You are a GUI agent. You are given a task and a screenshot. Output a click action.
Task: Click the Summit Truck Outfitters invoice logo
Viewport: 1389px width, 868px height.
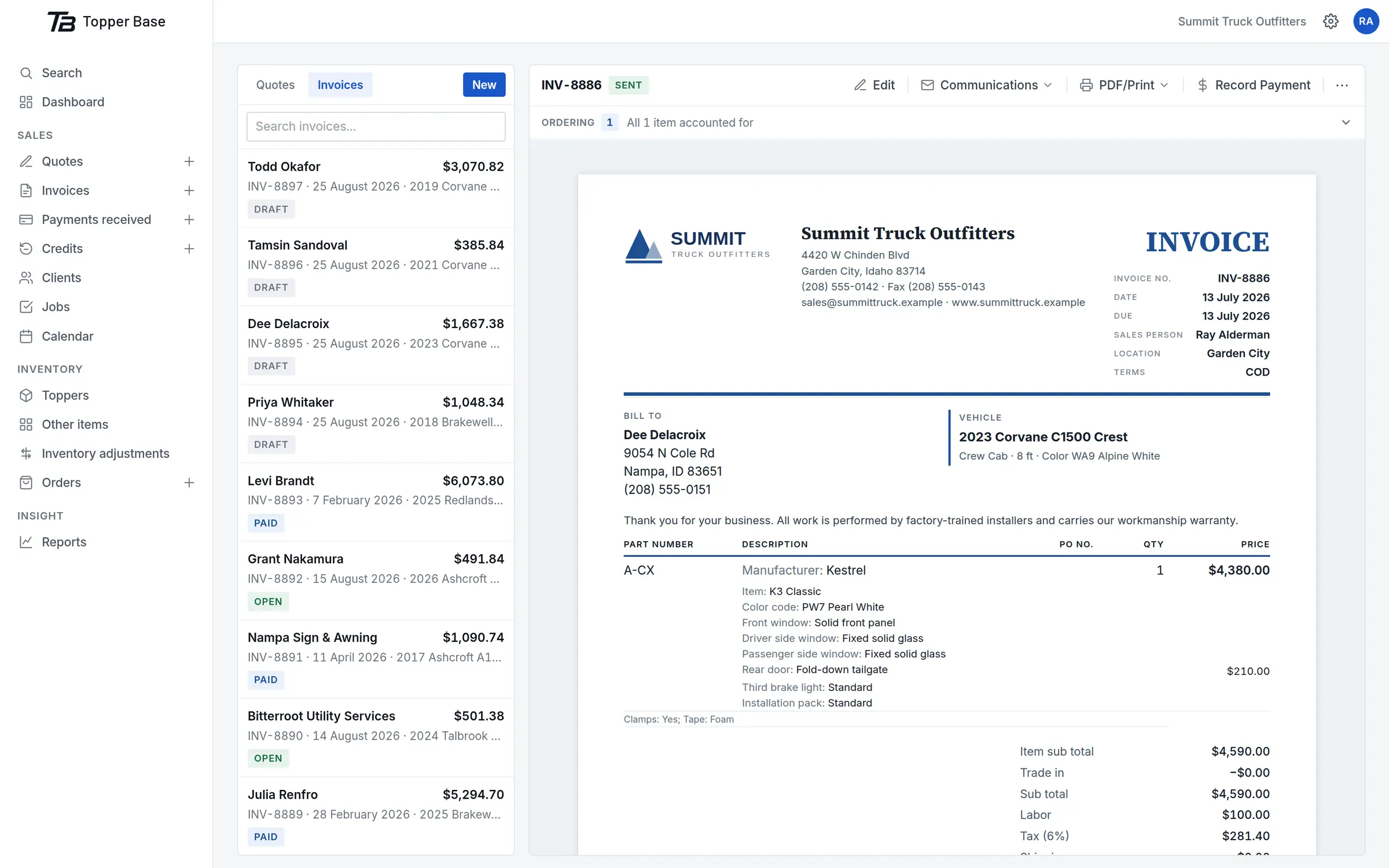tap(697, 246)
